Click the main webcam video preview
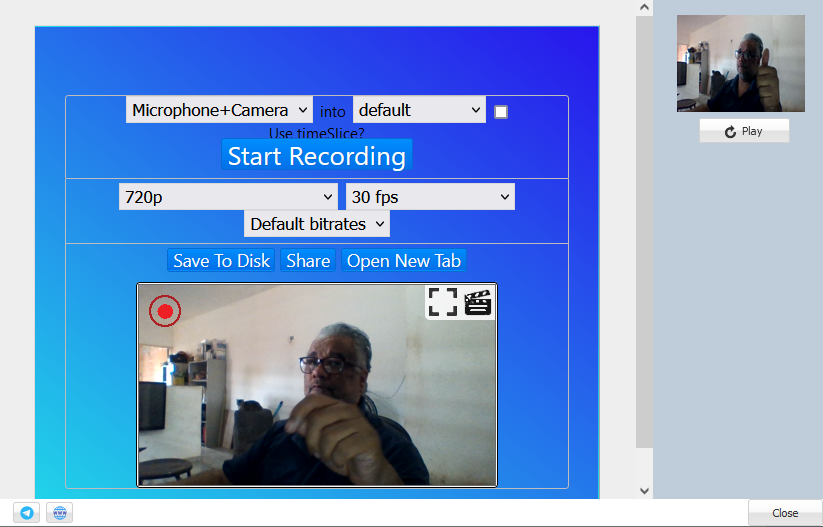Image resolution: width=823 pixels, height=527 pixels. click(x=317, y=385)
